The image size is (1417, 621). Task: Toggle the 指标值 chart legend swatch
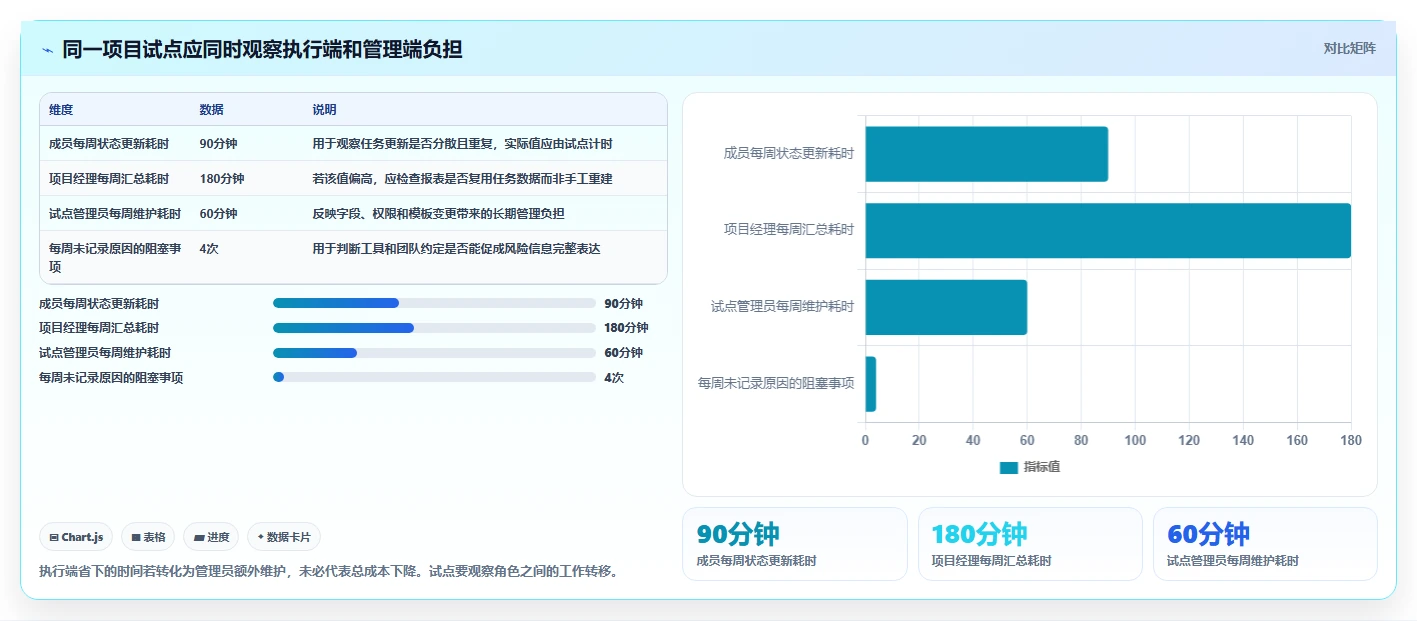(x=1008, y=468)
